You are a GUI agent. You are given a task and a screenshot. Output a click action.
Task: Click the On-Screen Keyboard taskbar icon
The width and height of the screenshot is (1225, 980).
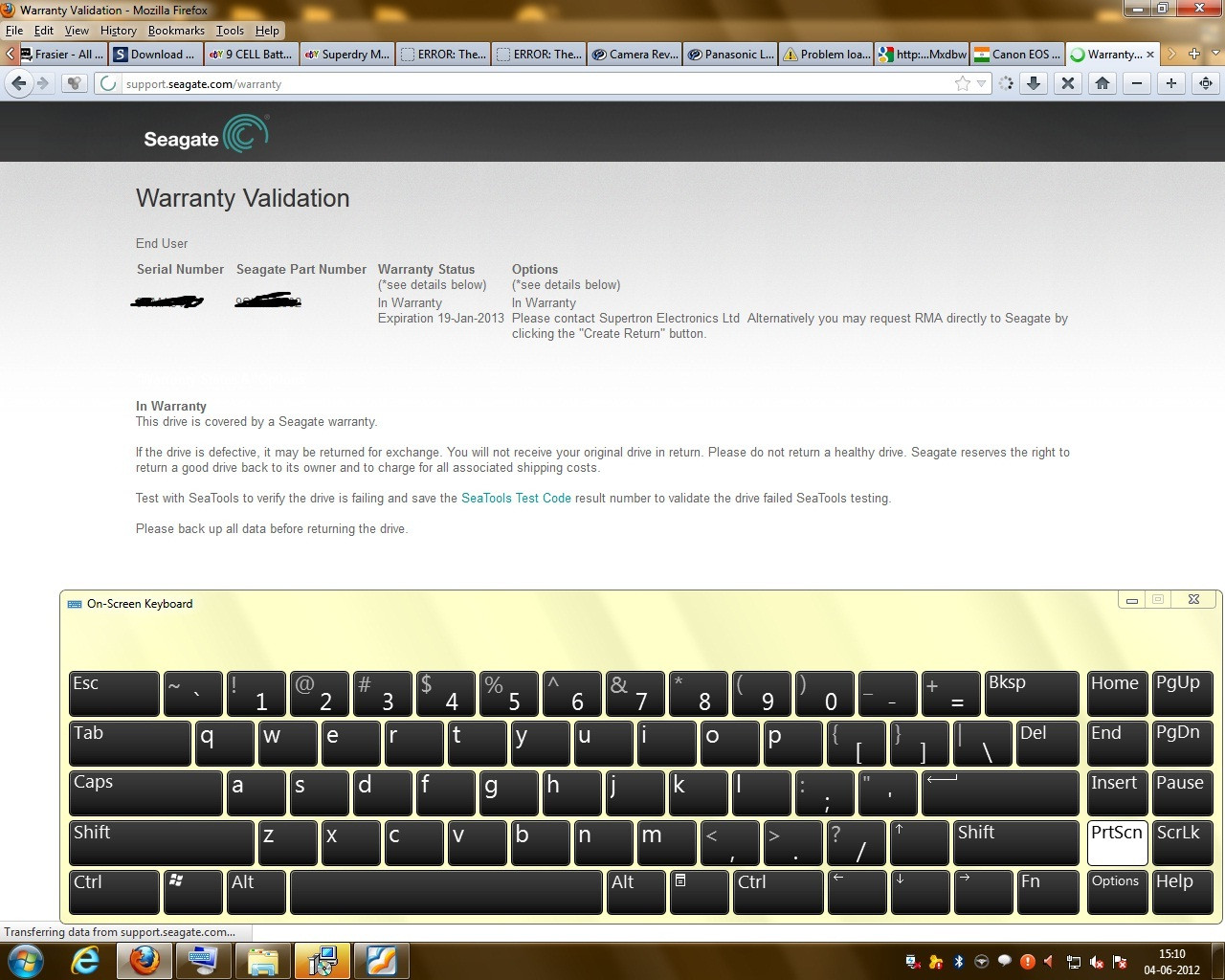[x=203, y=960]
